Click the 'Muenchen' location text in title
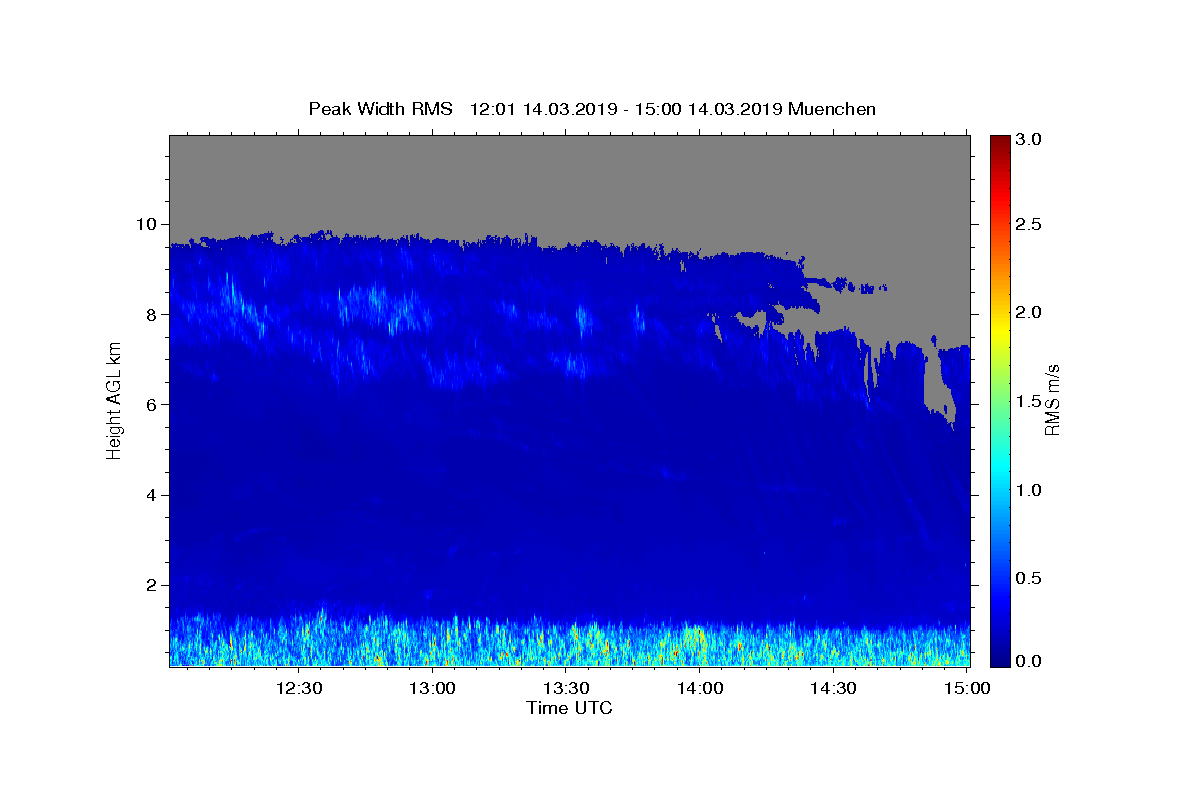 point(832,109)
